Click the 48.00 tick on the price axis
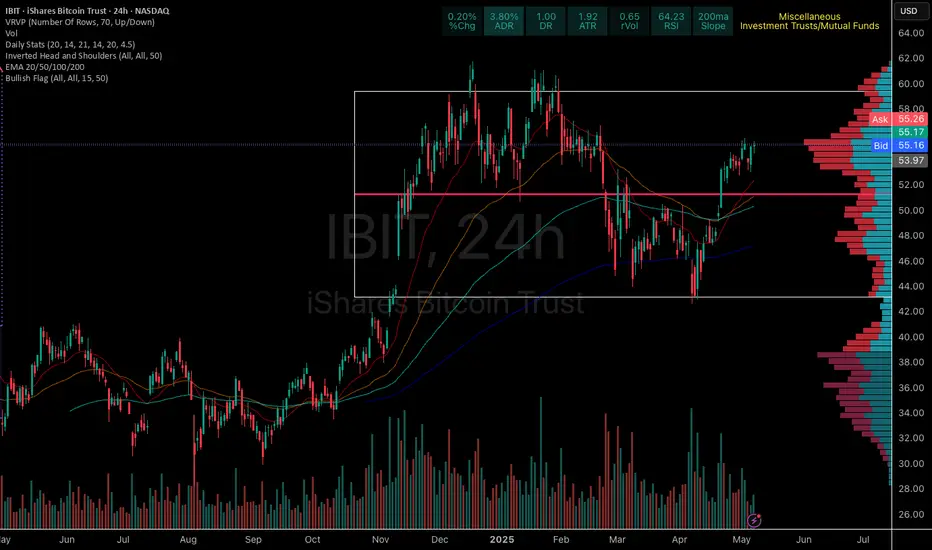 [x=911, y=235]
